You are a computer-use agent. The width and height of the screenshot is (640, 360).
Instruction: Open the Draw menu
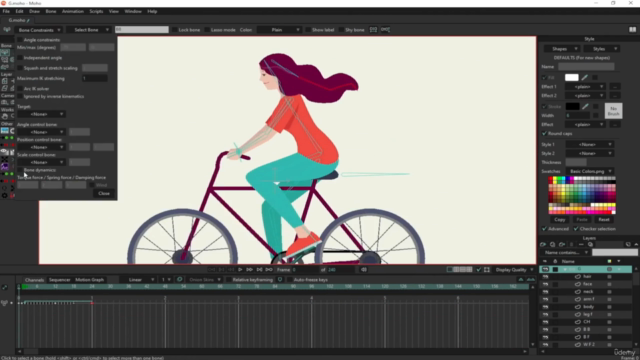click(x=34, y=11)
